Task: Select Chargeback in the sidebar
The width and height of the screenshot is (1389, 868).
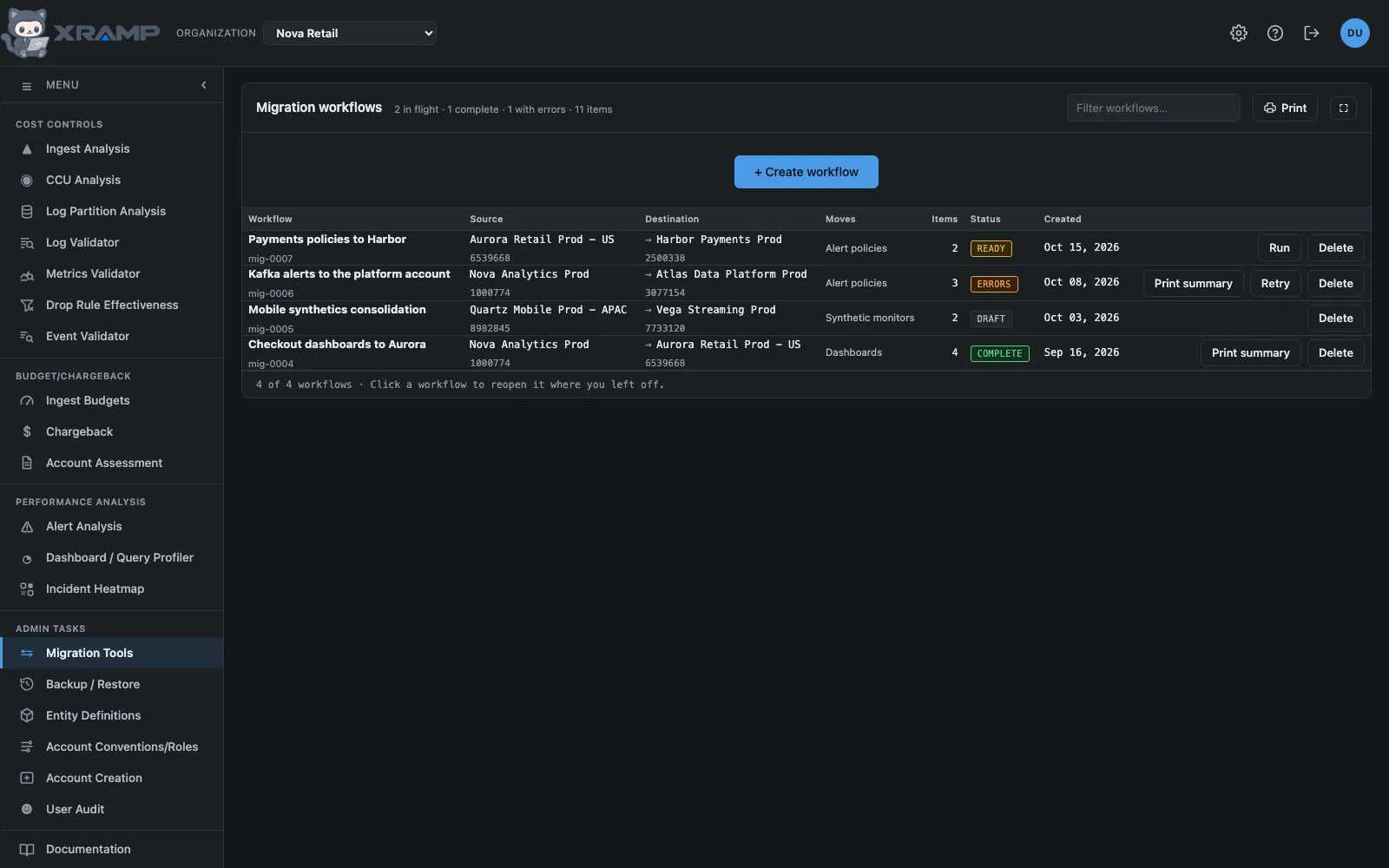Action: [x=111, y=432]
